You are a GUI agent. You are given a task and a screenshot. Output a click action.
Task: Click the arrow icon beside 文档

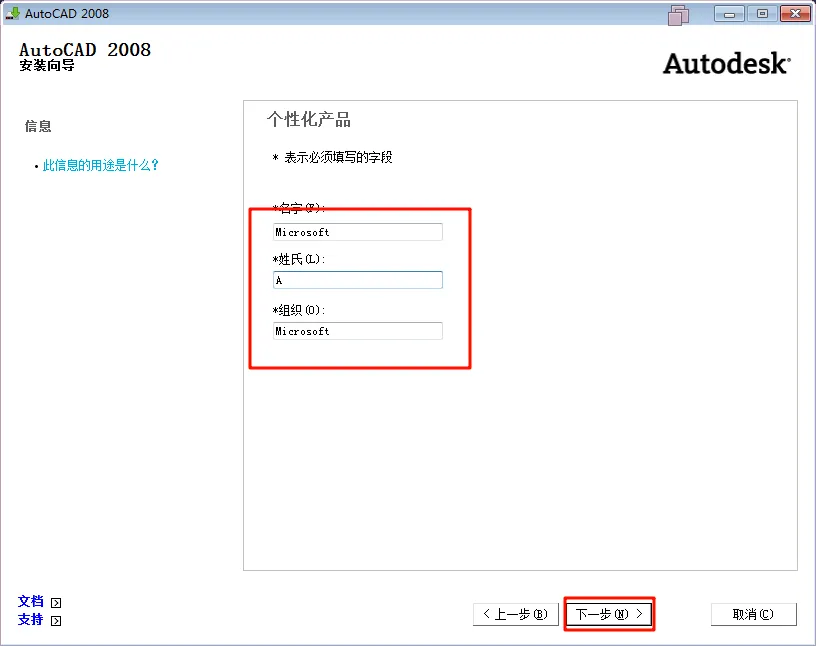(x=56, y=603)
